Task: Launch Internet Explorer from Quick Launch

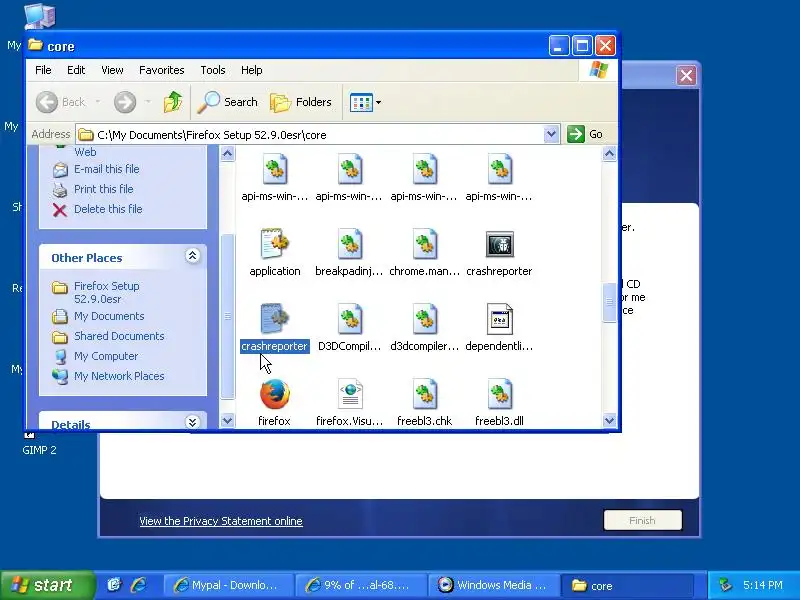Action: pyautogui.click(x=138, y=585)
